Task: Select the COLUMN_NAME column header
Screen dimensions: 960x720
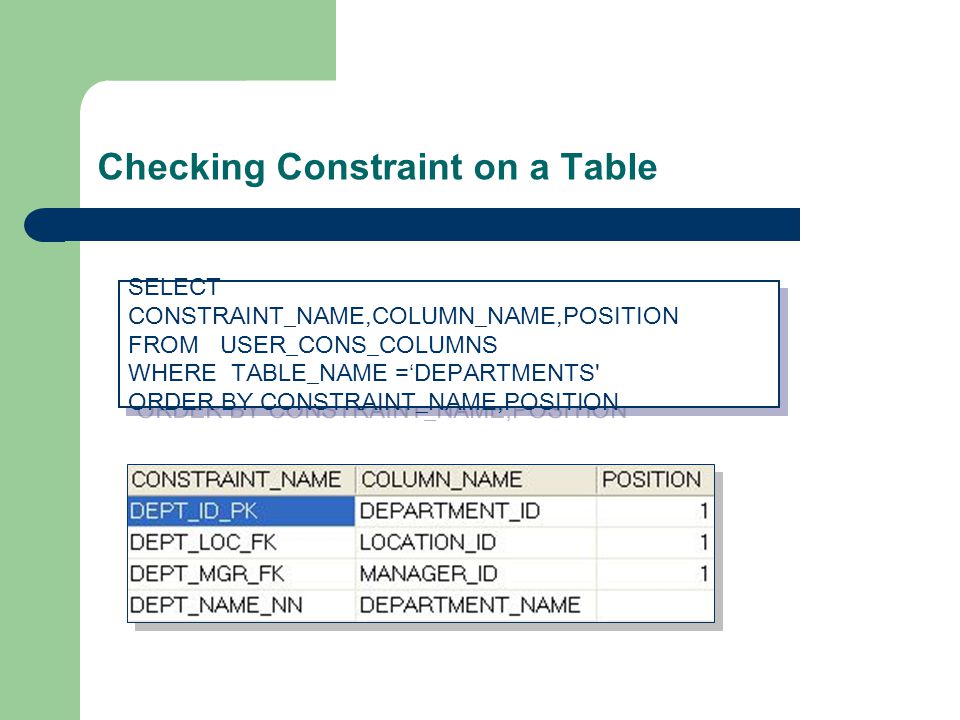Action: pos(476,480)
